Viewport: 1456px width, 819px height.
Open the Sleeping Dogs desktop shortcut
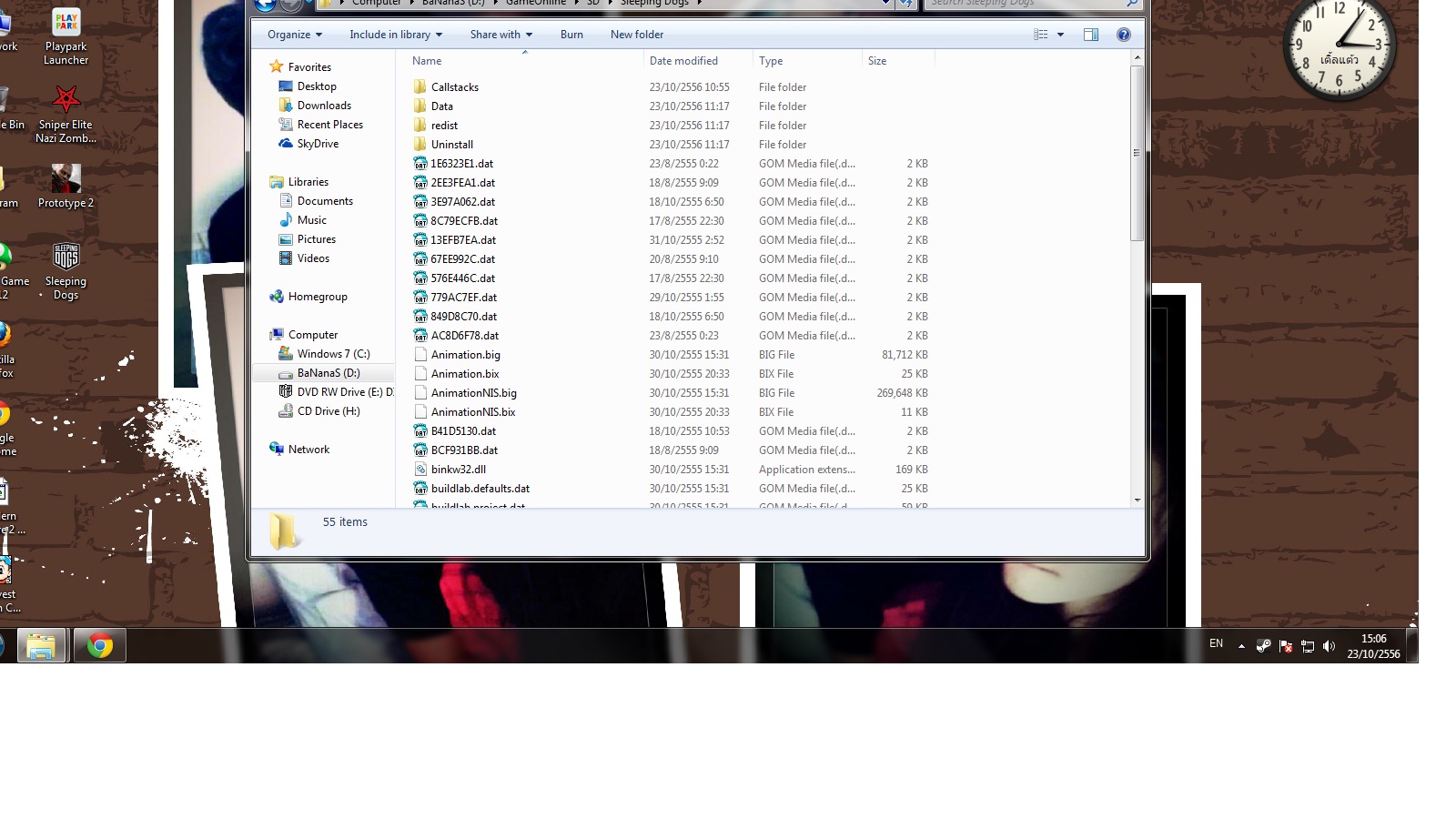tap(66, 269)
